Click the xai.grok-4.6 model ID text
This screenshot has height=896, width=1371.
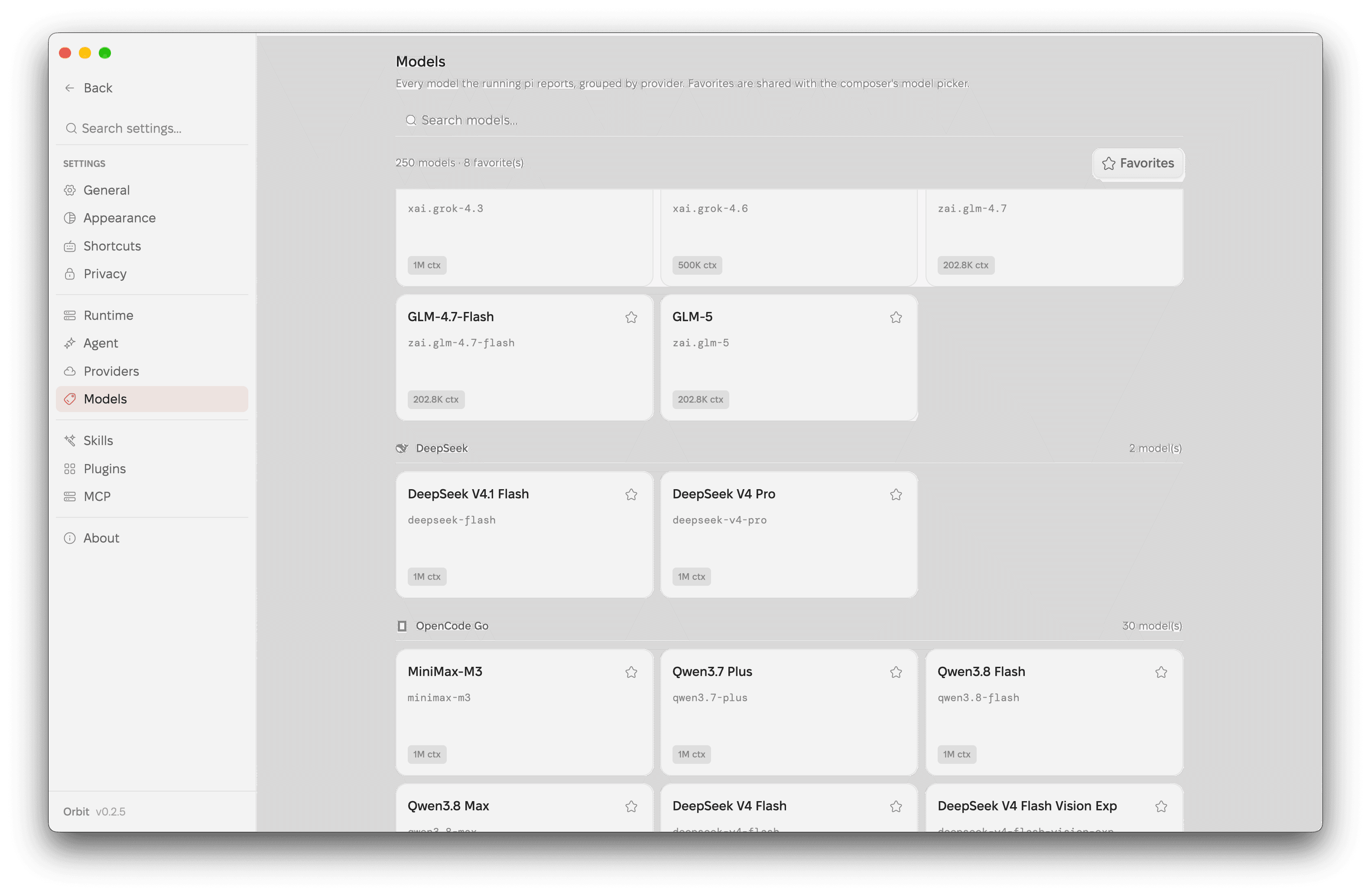(x=710, y=208)
